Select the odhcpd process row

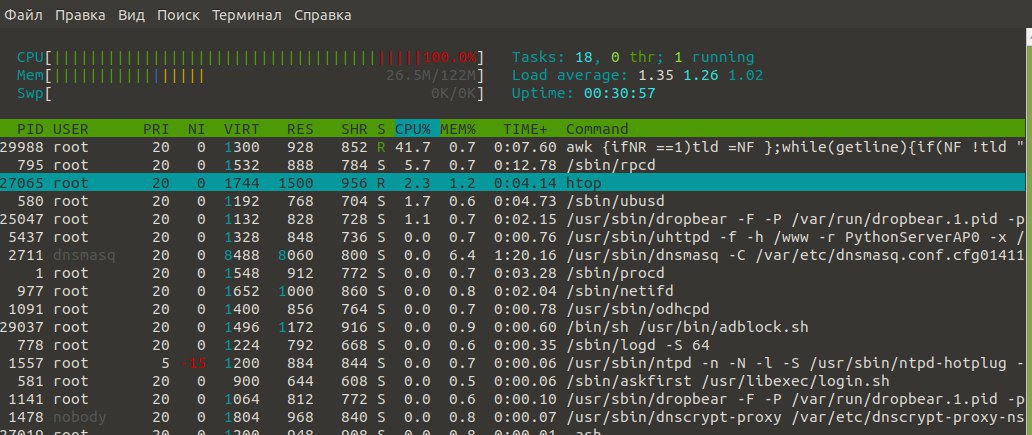513,309
